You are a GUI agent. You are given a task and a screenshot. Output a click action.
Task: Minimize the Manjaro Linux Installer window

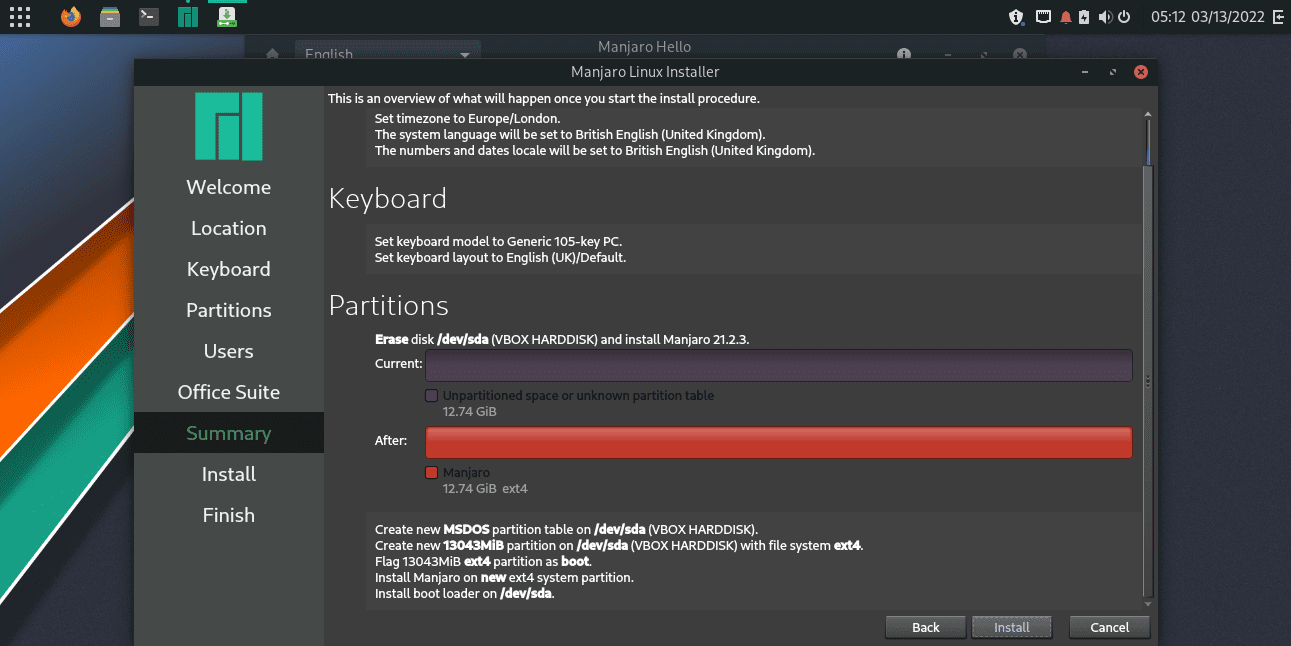coord(1085,72)
